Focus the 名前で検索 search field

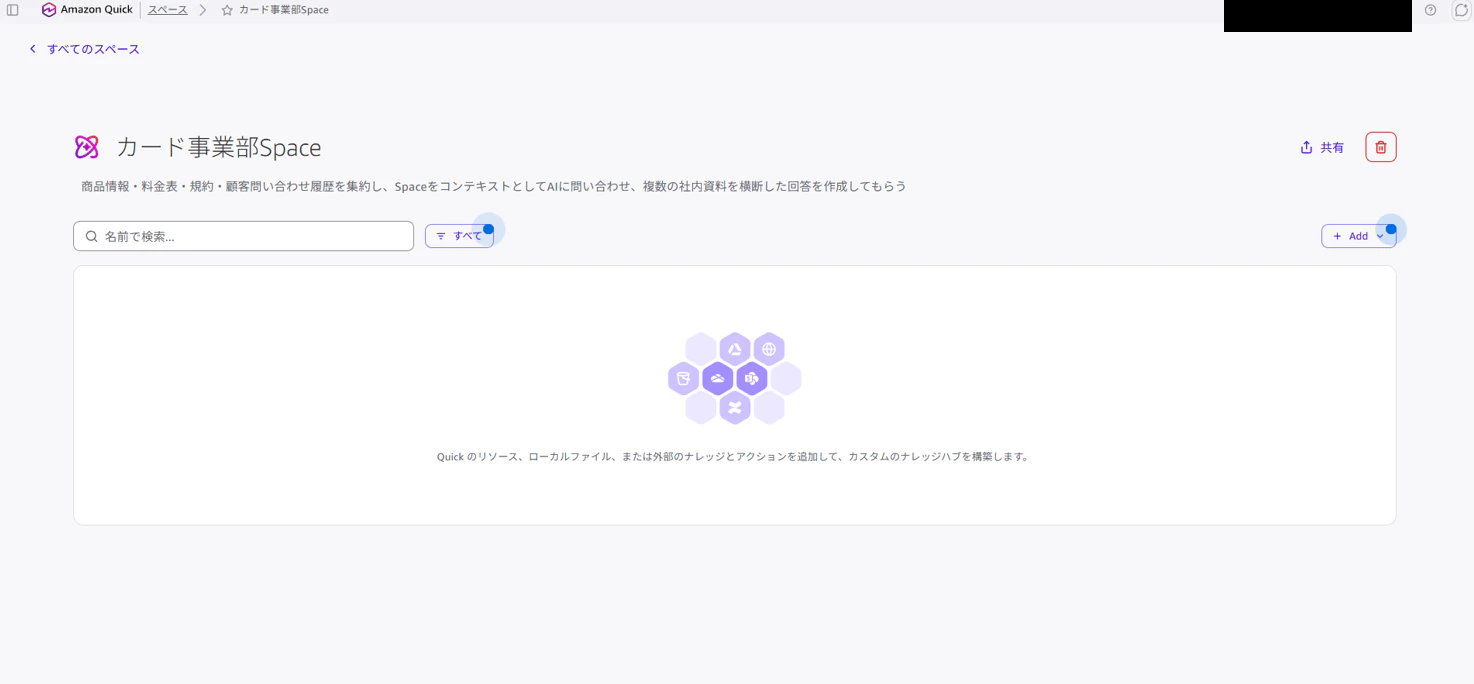(243, 236)
